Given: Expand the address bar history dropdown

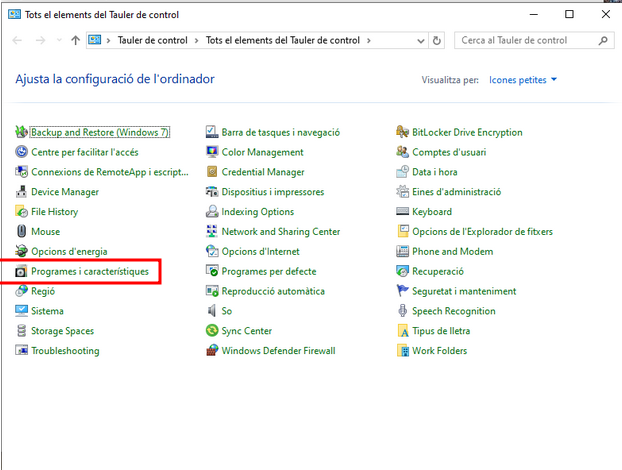Looking at the screenshot, I should pyautogui.click(x=420, y=41).
